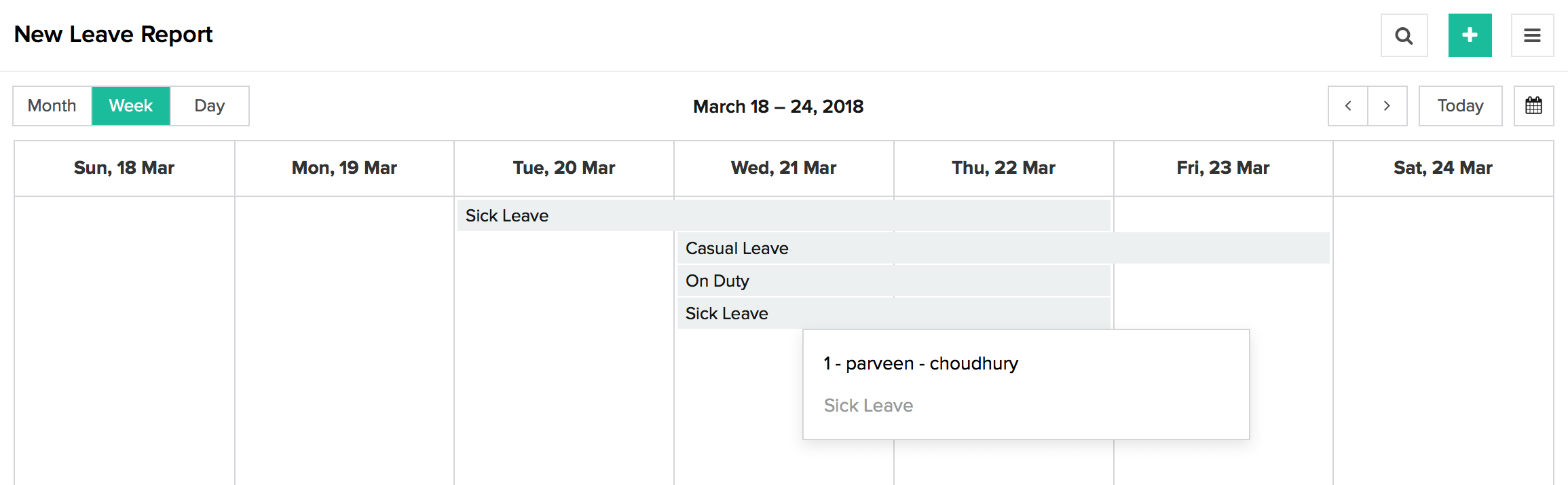Click the March 18 – 24, 2018 title
This screenshot has width=1568, height=485.
point(778,107)
